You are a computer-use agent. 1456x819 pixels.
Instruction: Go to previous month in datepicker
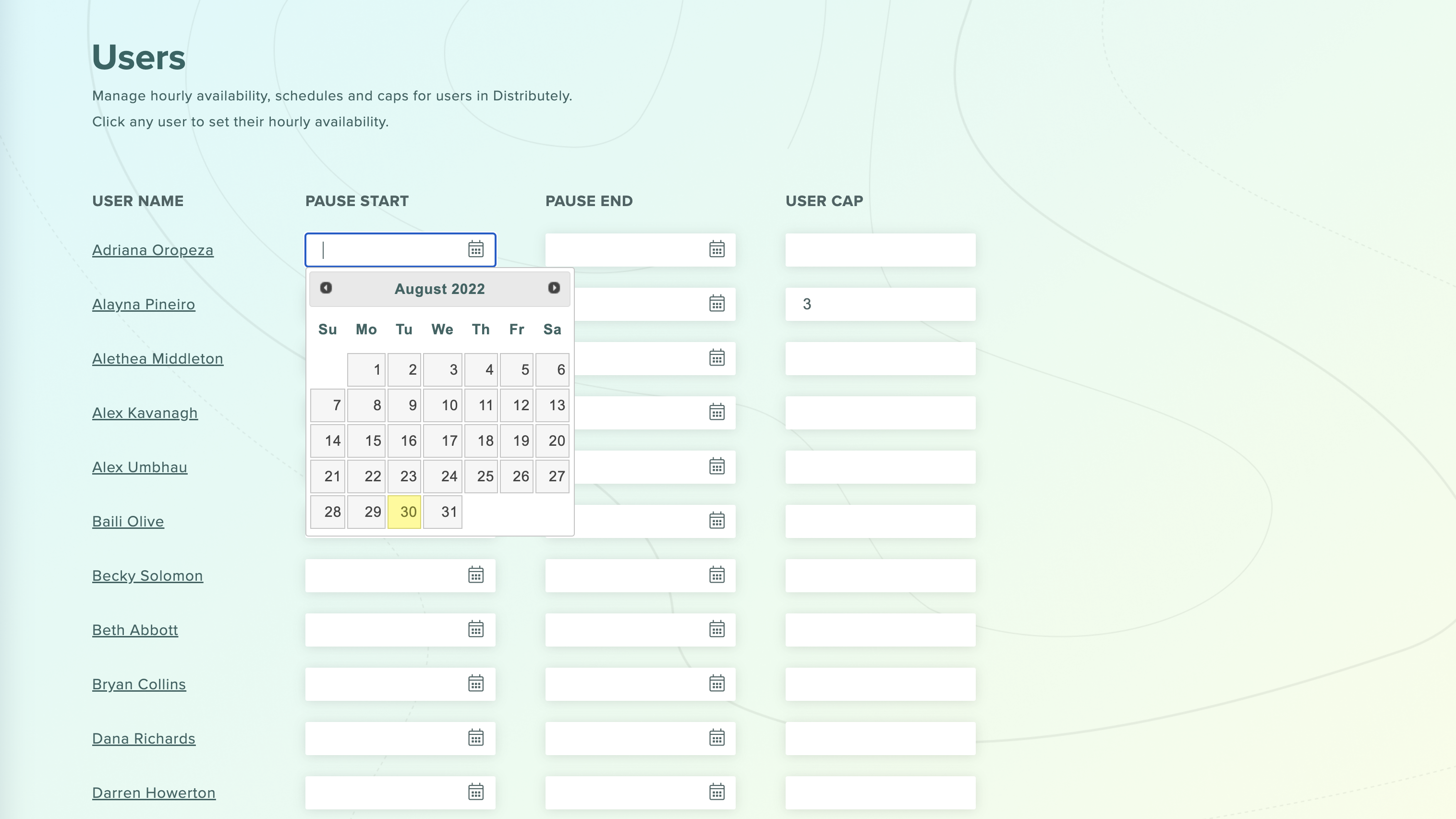[326, 288]
